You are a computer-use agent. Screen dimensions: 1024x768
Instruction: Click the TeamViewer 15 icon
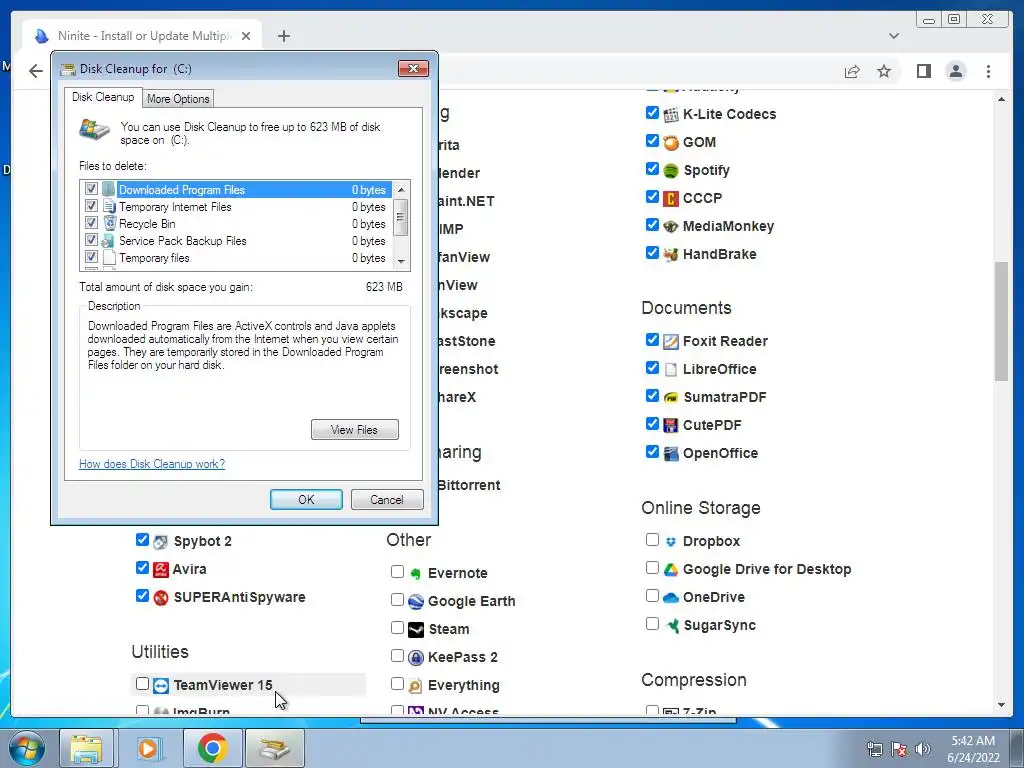coord(161,686)
